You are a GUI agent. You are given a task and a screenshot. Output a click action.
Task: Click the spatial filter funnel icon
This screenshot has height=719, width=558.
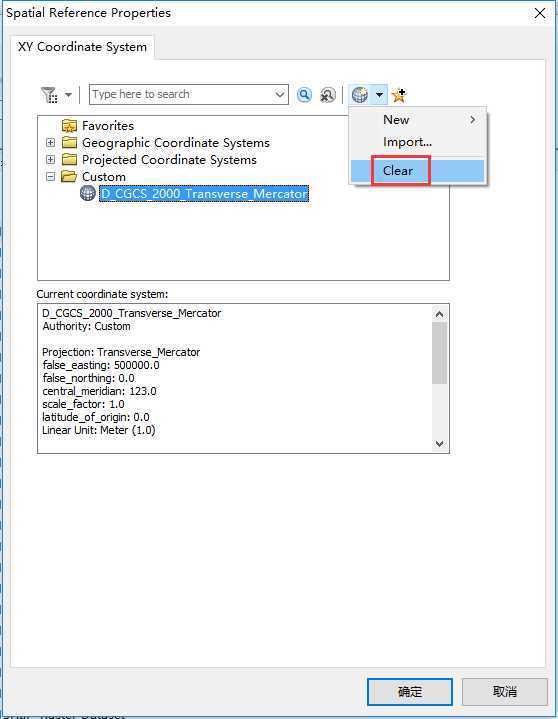tap(50, 94)
